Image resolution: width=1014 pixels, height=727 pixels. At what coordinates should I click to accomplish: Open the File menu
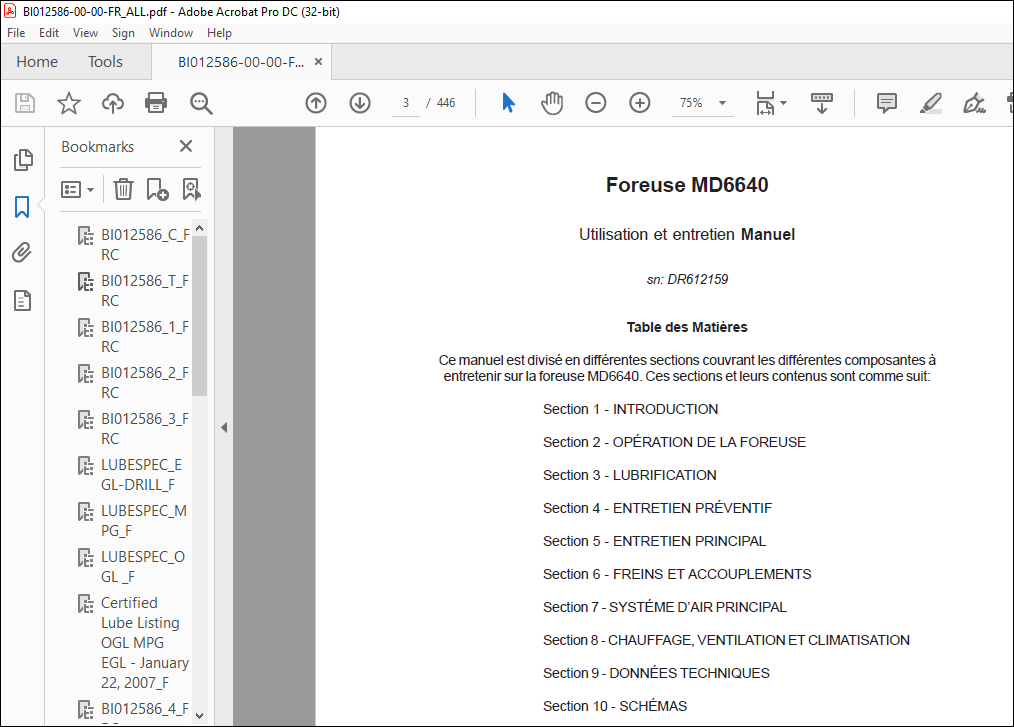(16, 33)
